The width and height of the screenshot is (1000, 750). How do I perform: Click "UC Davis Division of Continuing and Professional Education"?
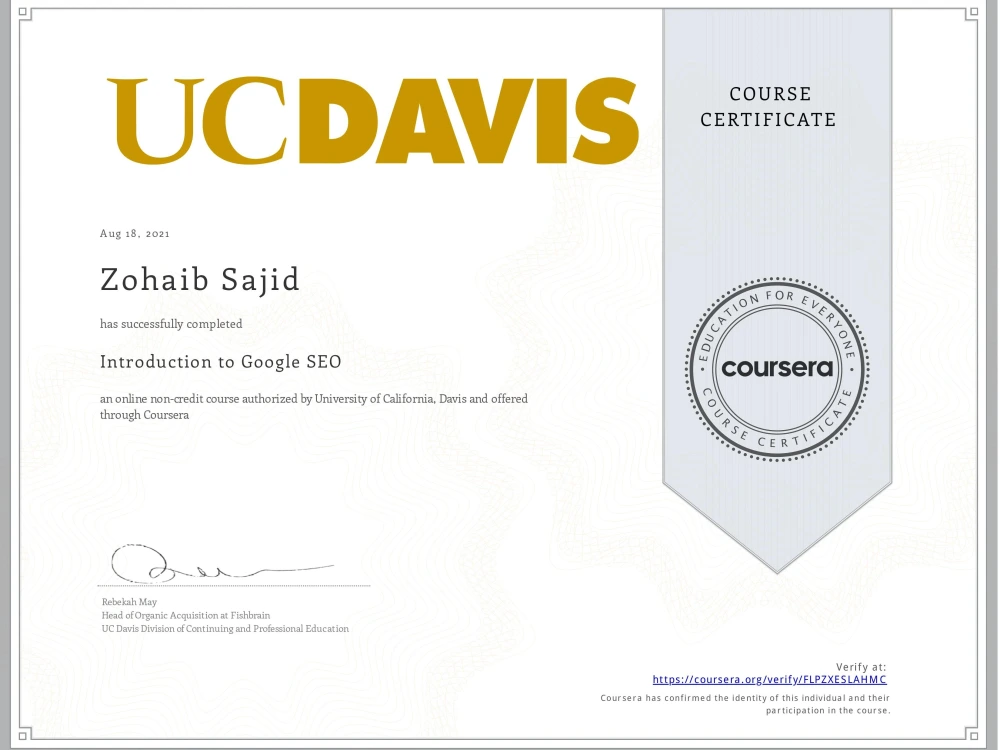(225, 629)
